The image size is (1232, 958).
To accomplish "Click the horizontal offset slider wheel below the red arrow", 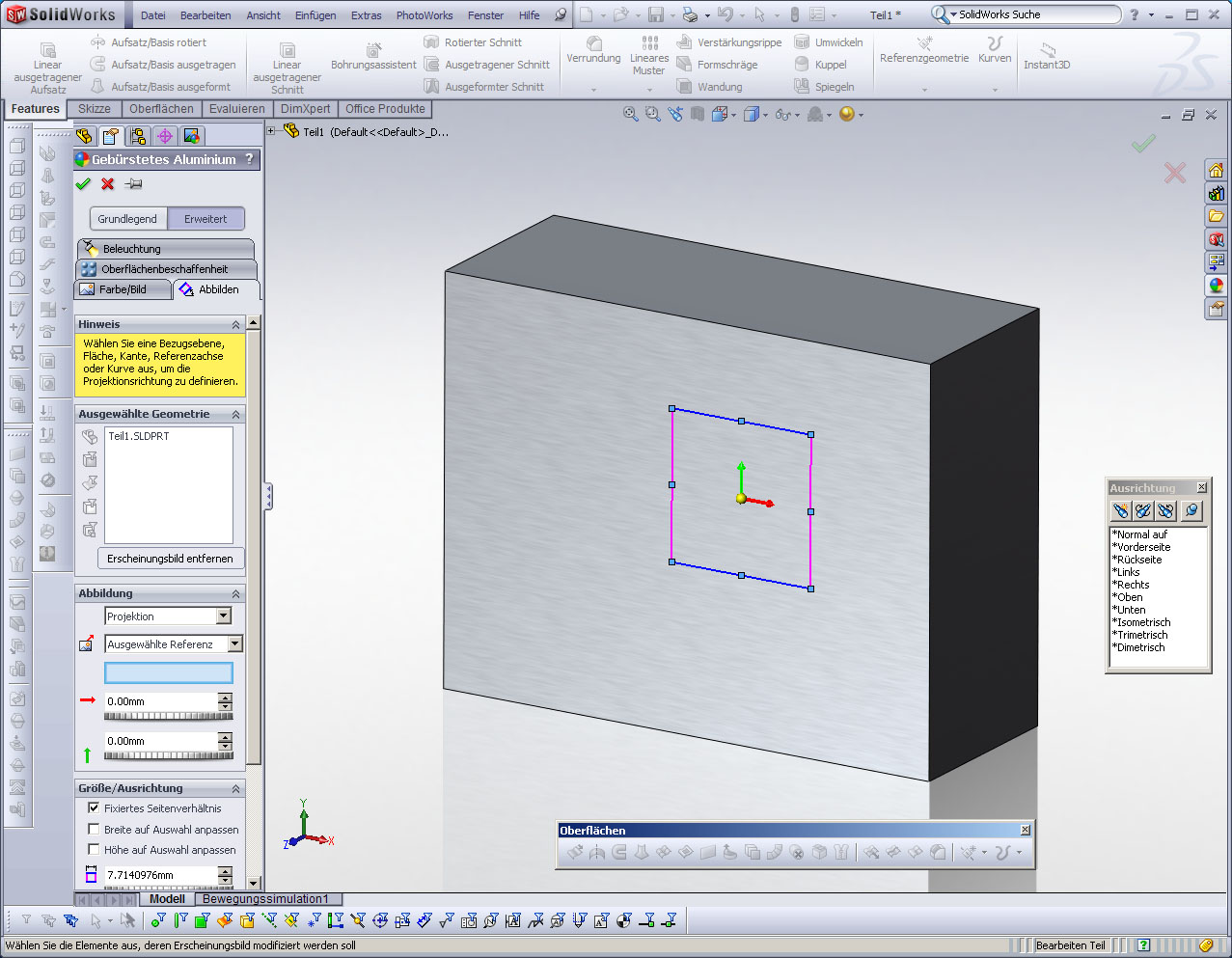I will [x=168, y=717].
